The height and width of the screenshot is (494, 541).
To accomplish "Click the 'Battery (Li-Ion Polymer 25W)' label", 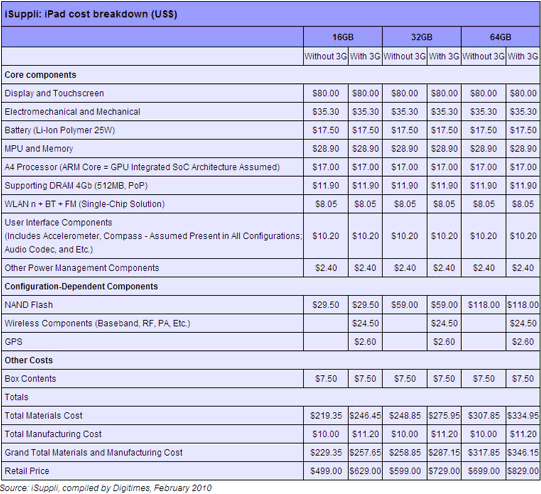I will click(x=60, y=130).
